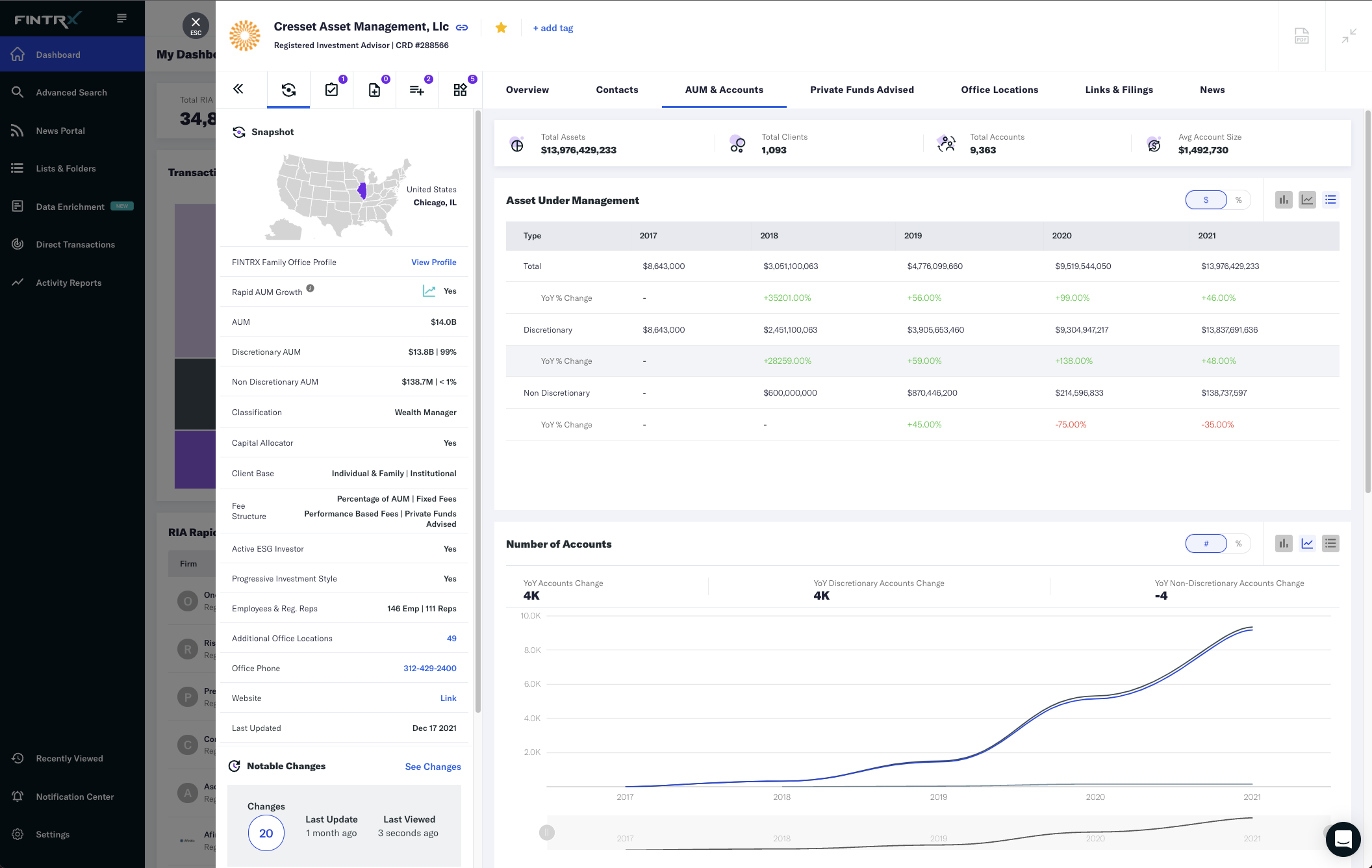
Task: Click the 2021 Total value $13,976,429,233
Action: point(1230,266)
